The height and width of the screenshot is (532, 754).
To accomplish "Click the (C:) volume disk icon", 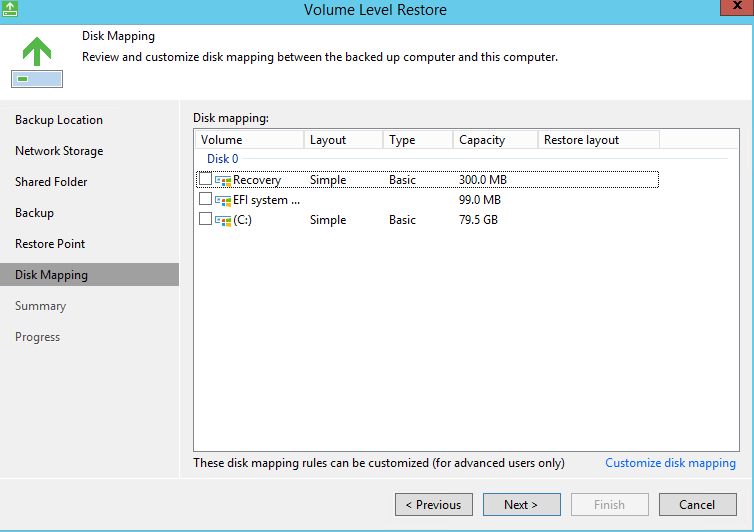I will 223,219.
